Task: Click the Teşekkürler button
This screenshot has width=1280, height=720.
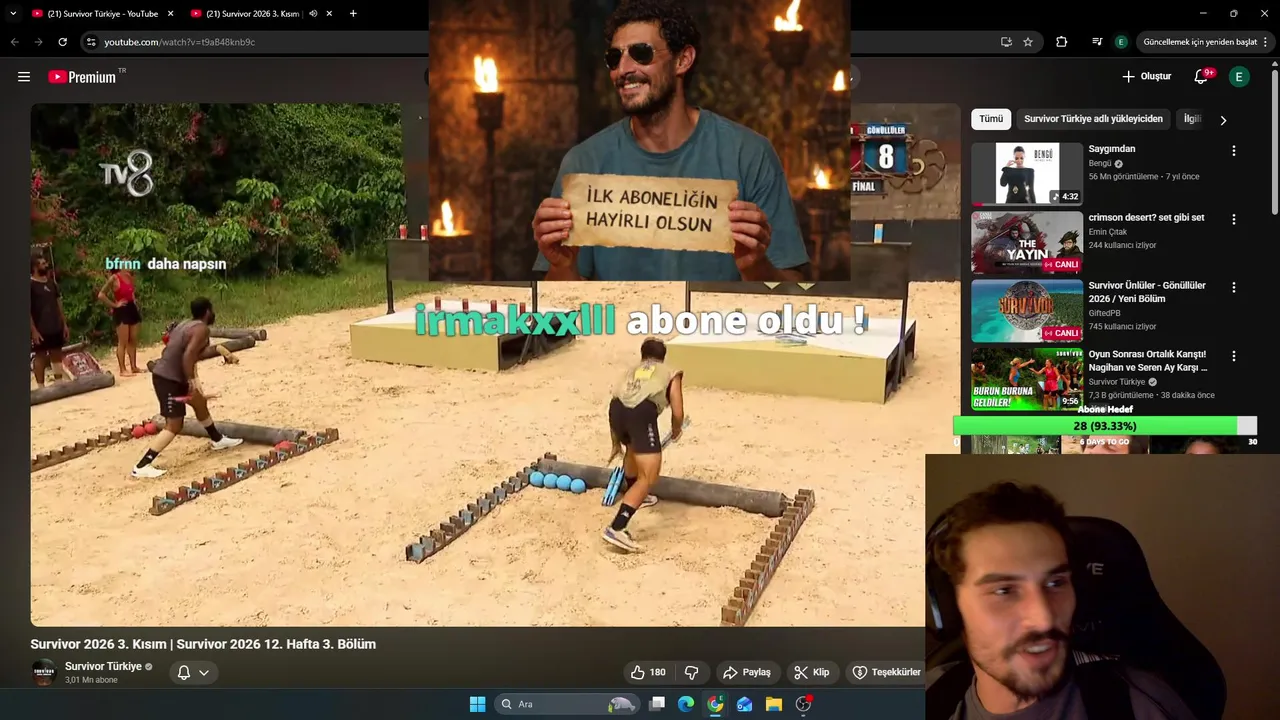Action: point(886,672)
